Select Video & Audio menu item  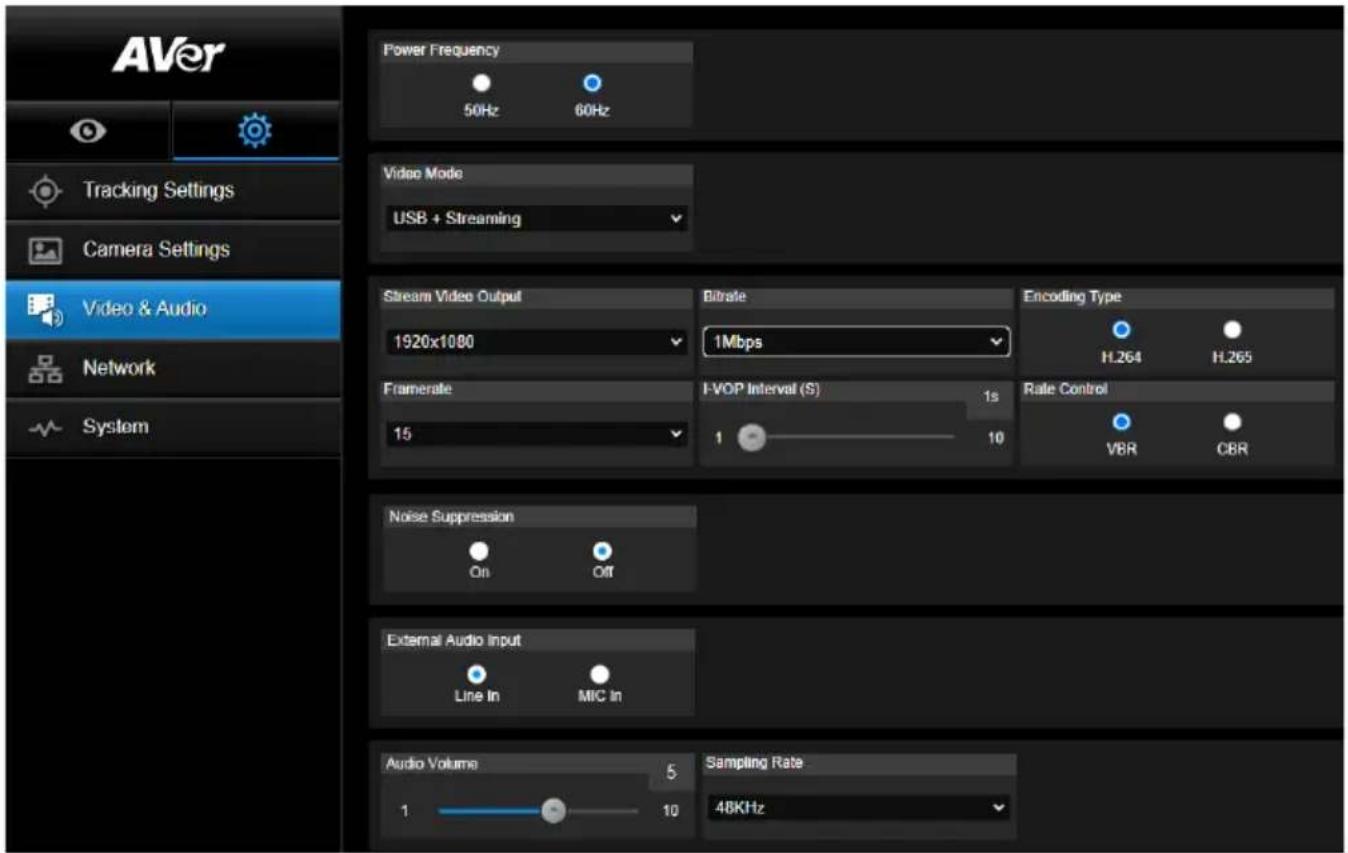tap(173, 309)
